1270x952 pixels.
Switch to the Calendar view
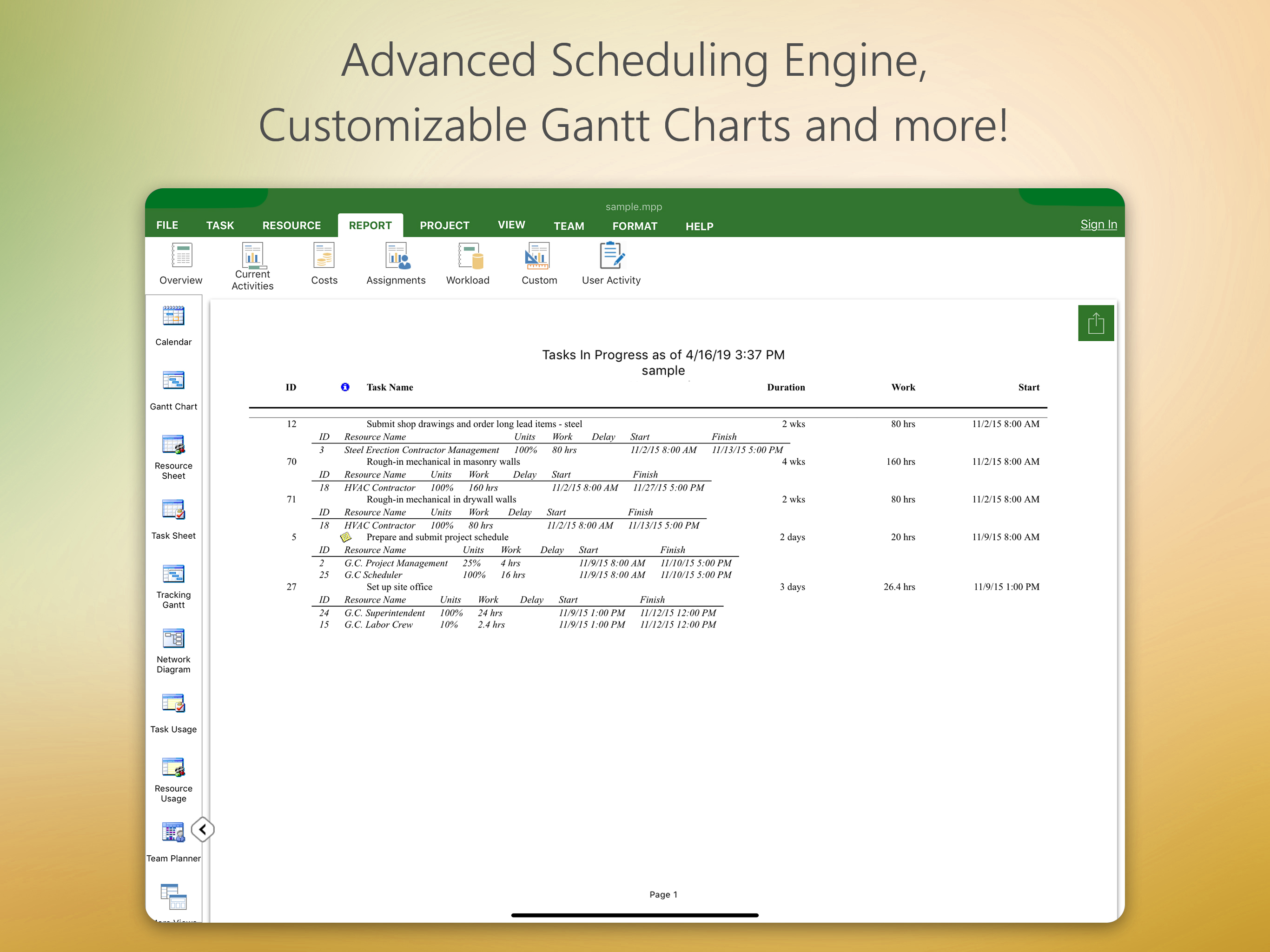pyautogui.click(x=173, y=325)
